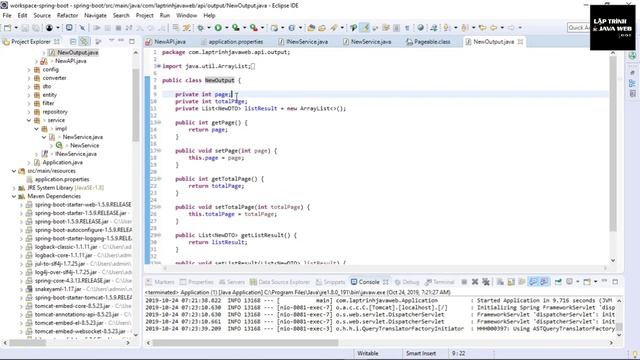Screen dimensions: 640x360
Task: Click the Next Annotation toolbar icon
Action: (x=447, y=28)
